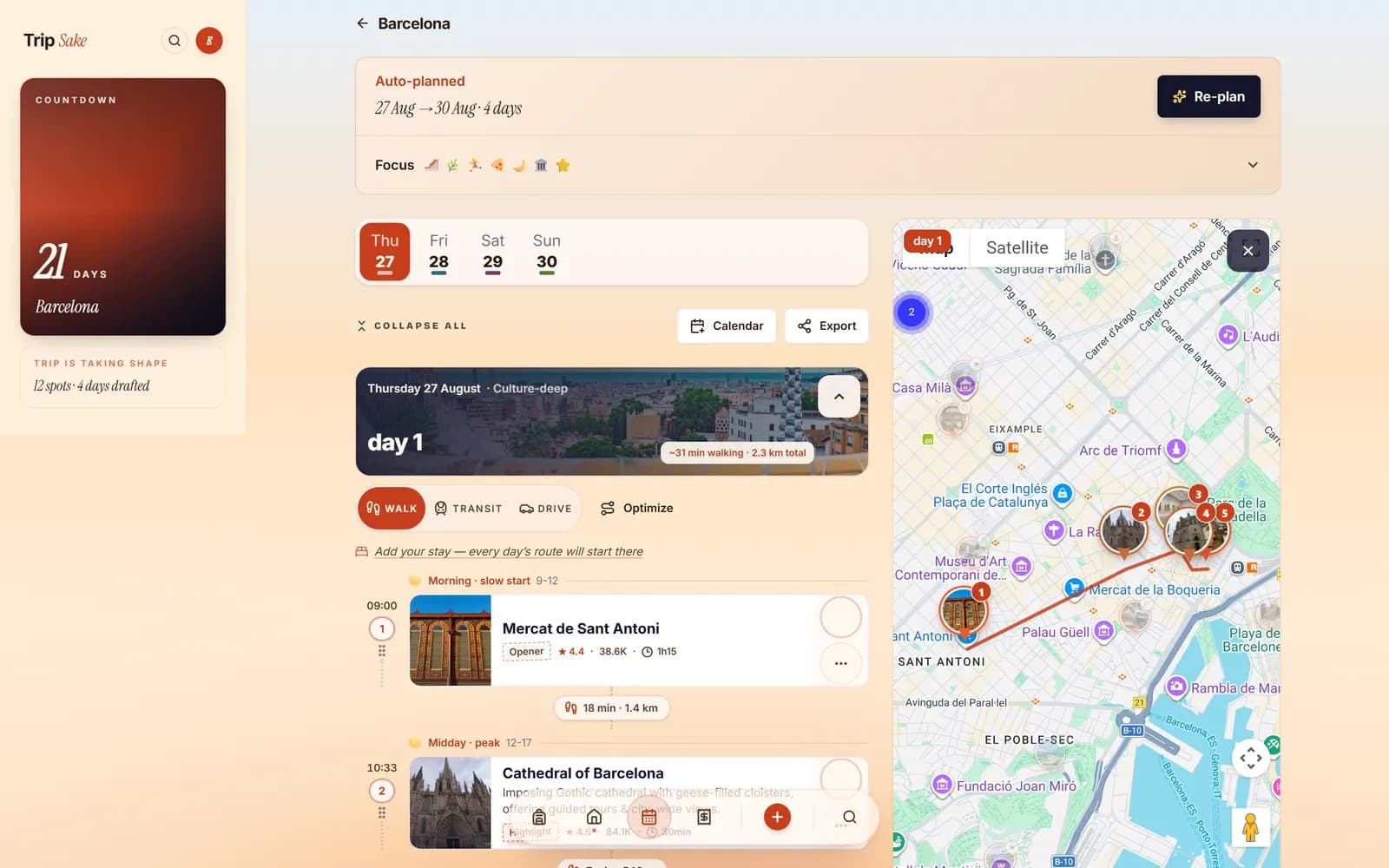Collapse the day 1 card chevron
Screen dimensions: 1389x868
tap(839, 397)
